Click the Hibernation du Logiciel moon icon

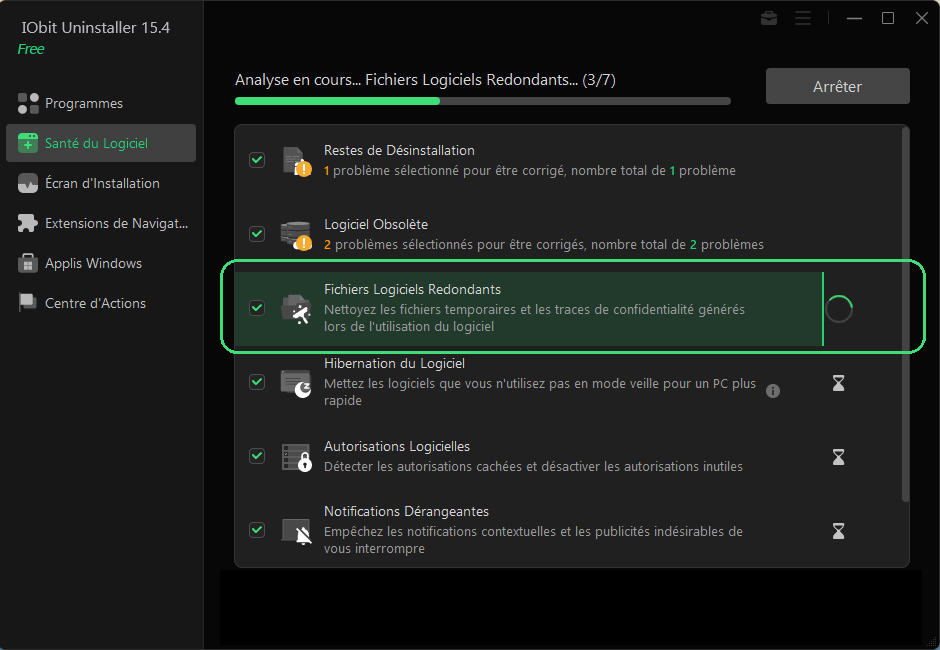(x=296, y=384)
